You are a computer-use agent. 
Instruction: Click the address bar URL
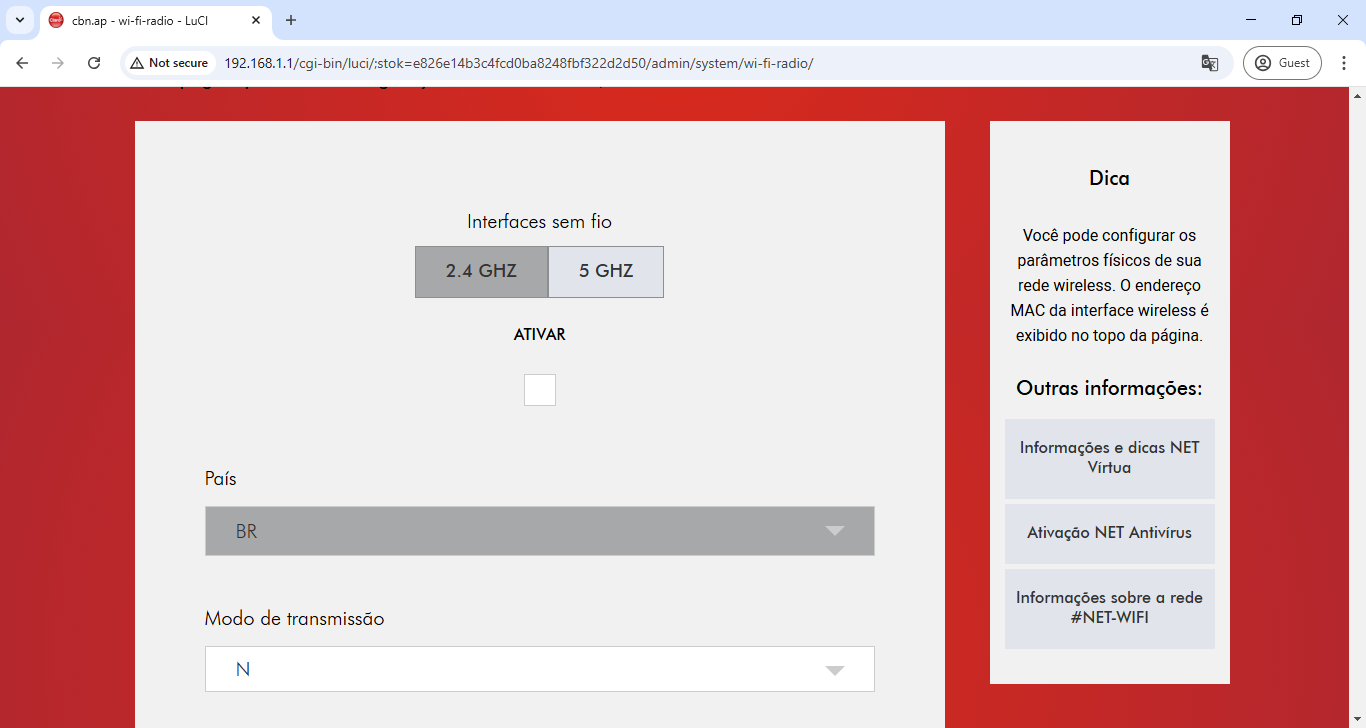[x=518, y=63]
